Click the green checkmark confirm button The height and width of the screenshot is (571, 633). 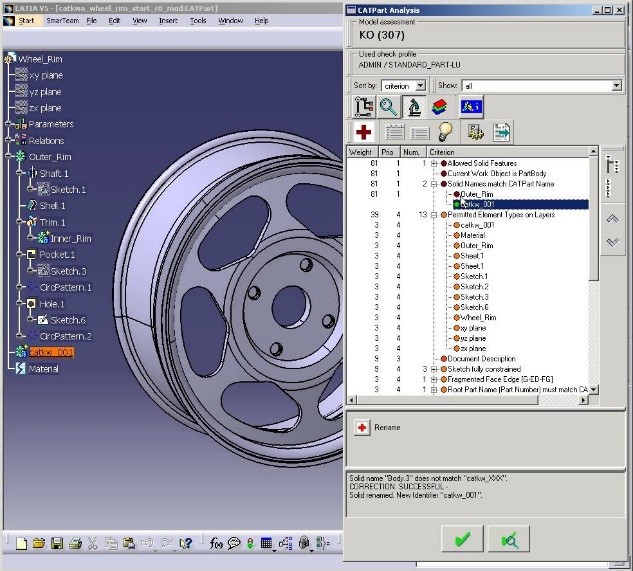pos(462,539)
